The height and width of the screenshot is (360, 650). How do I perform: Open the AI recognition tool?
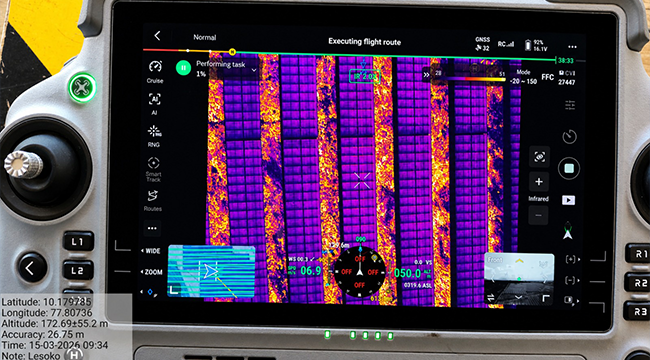pos(154,99)
